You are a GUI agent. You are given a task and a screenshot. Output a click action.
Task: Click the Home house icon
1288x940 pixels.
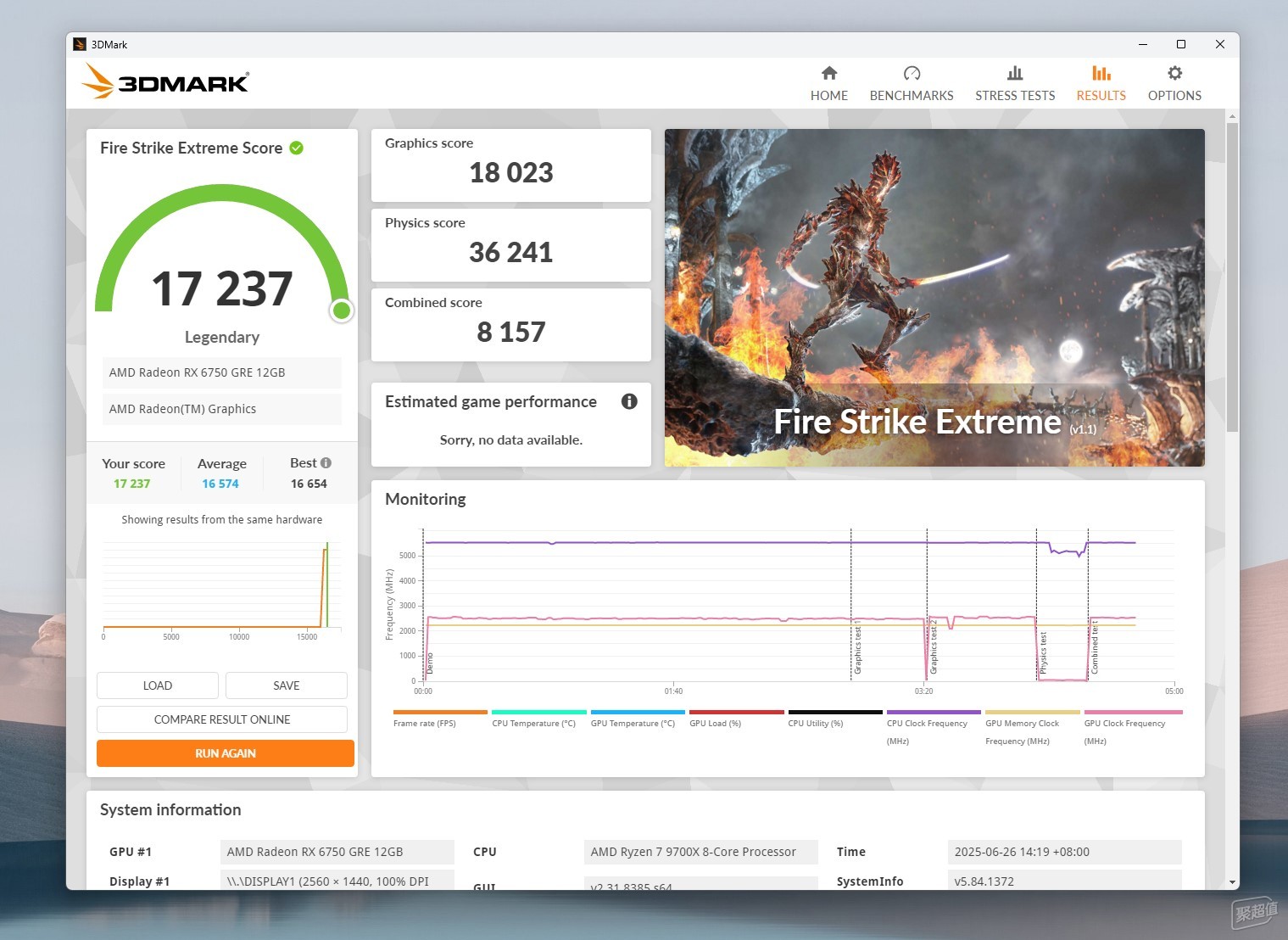[829, 73]
